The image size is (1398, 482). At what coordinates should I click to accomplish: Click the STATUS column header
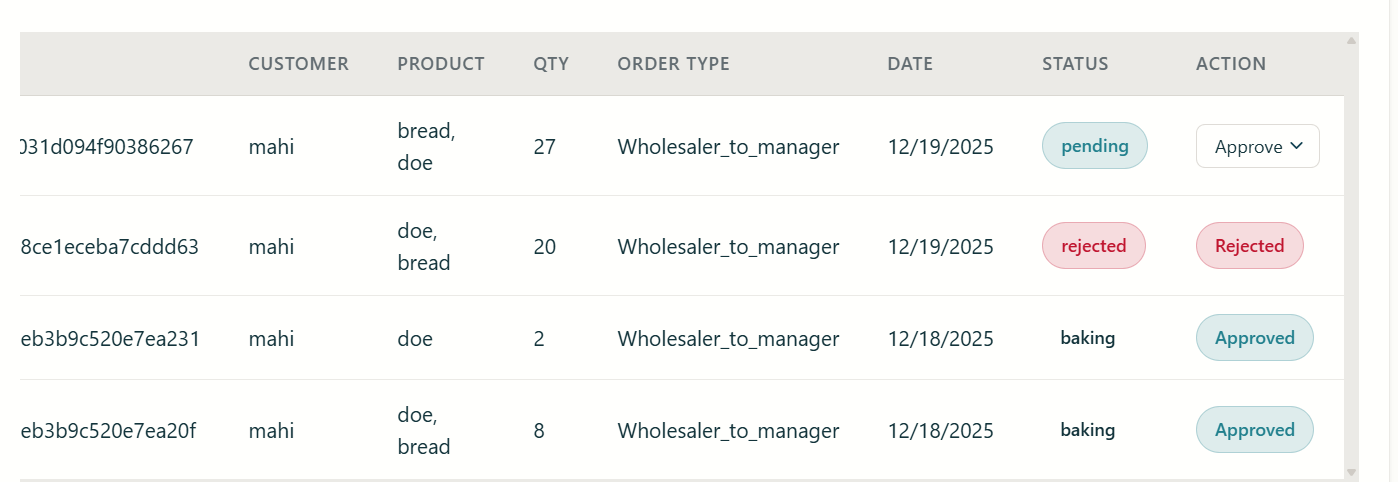click(1075, 64)
